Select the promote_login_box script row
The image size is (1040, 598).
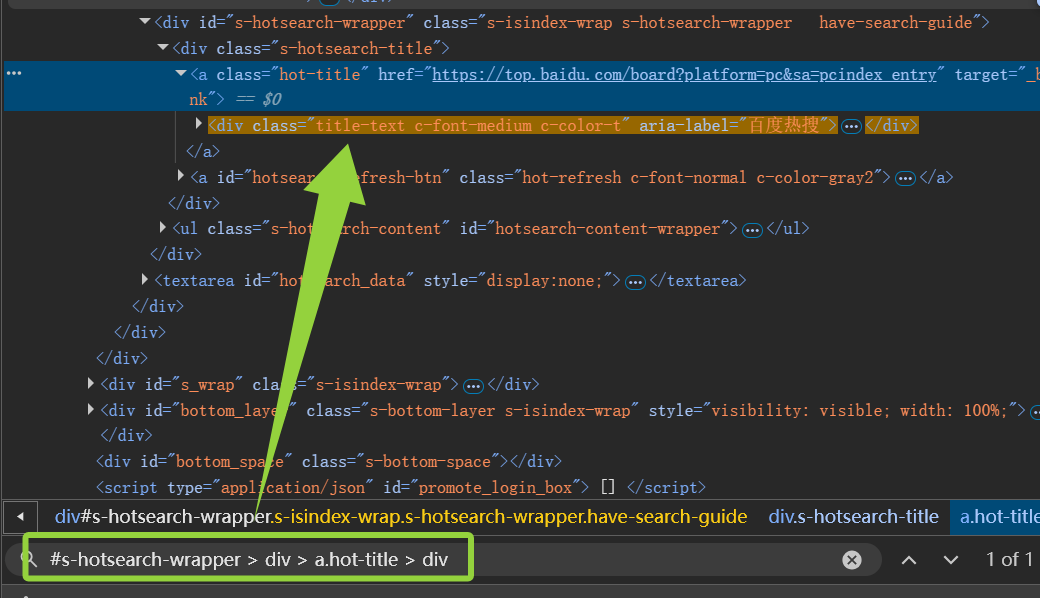401,487
